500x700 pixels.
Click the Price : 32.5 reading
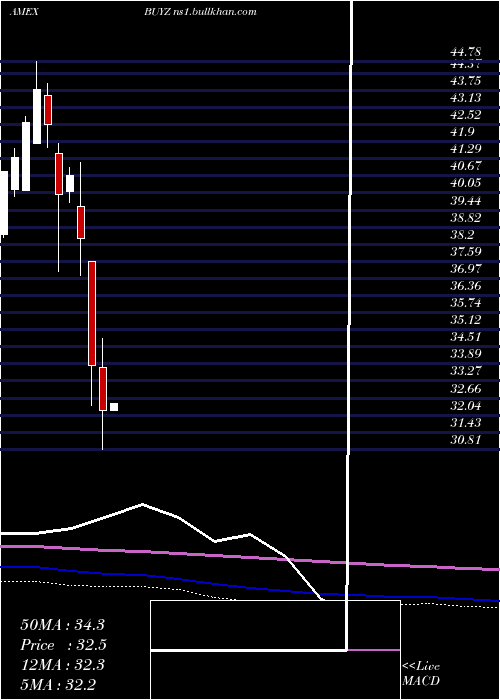click(x=63, y=645)
